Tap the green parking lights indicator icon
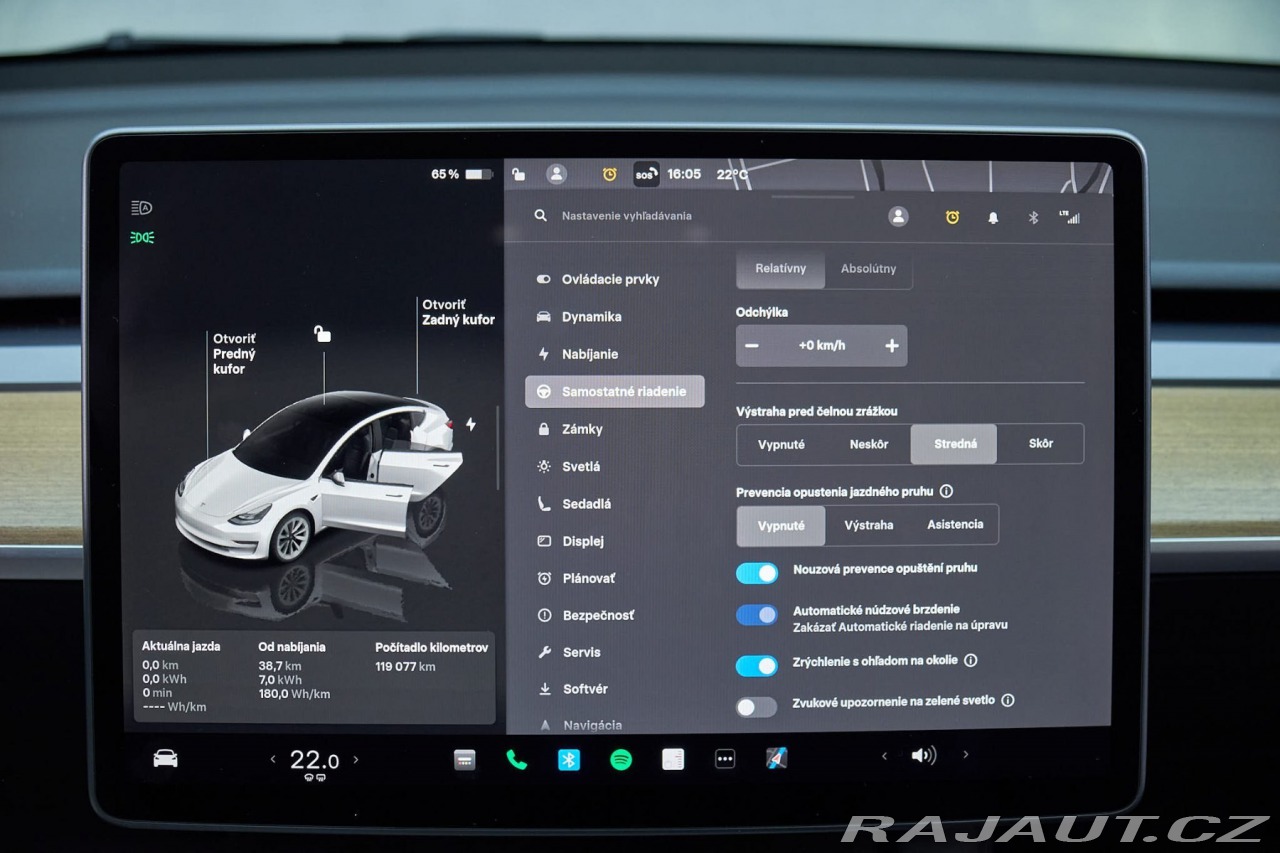The height and width of the screenshot is (853, 1280). click(142, 238)
